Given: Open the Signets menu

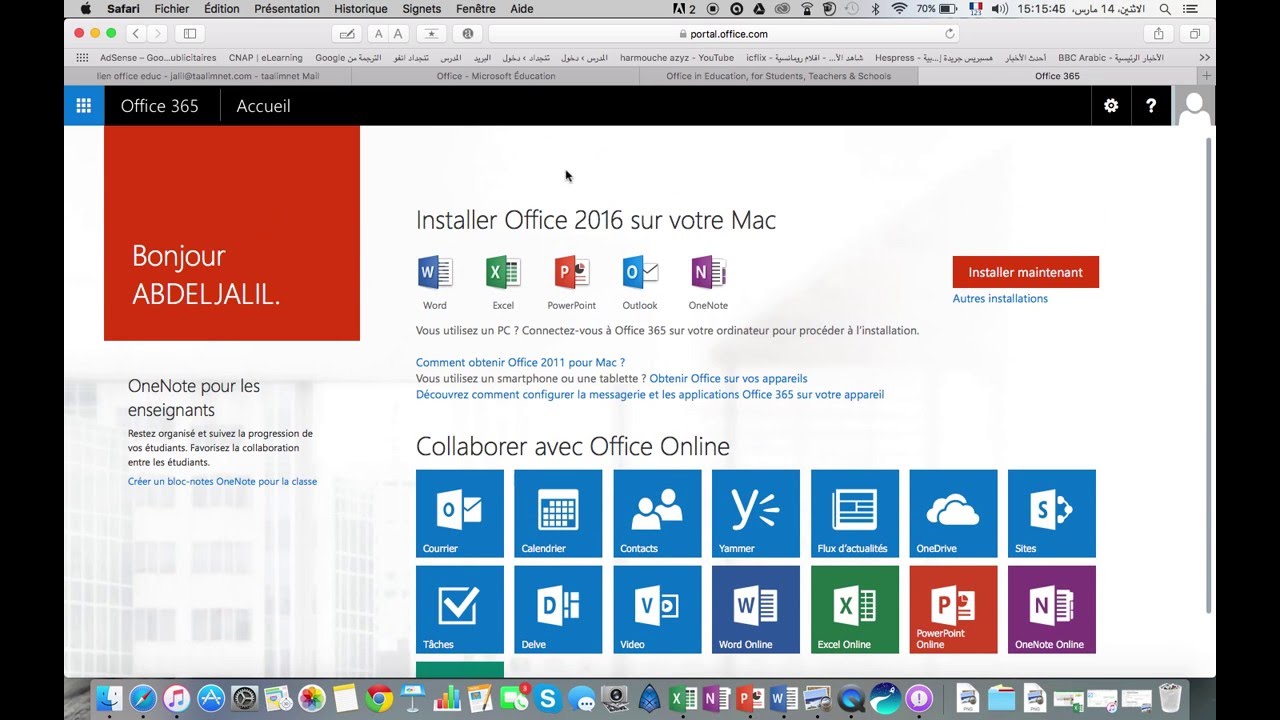Looking at the screenshot, I should (x=422, y=9).
